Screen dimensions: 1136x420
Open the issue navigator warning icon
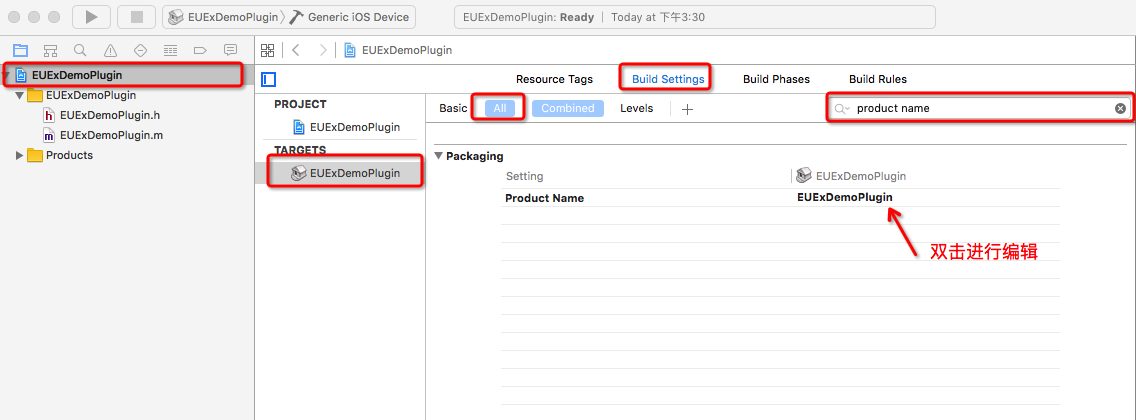110,50
